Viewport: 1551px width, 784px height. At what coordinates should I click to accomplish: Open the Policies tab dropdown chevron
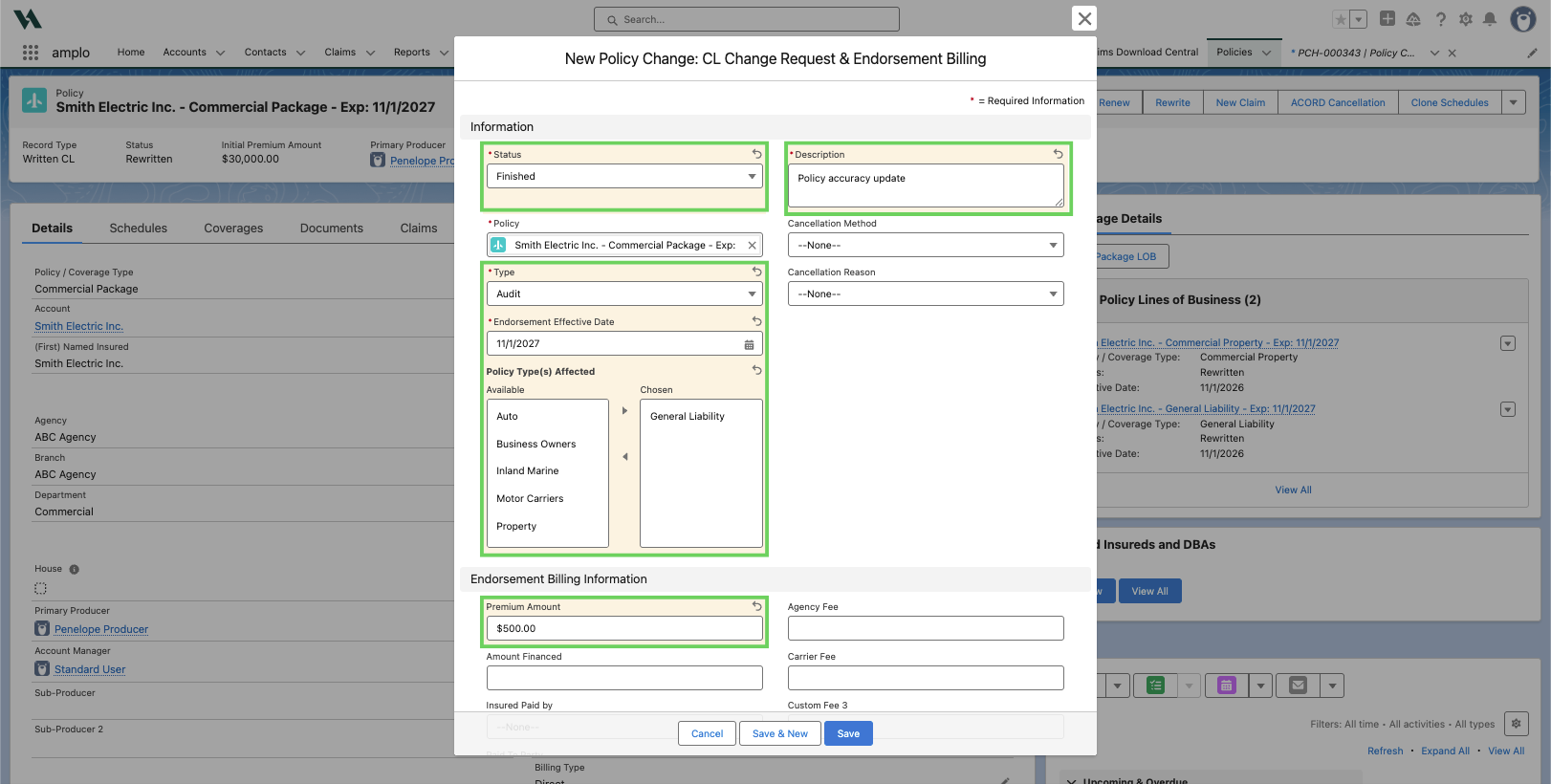click(x=1266, y=53)
